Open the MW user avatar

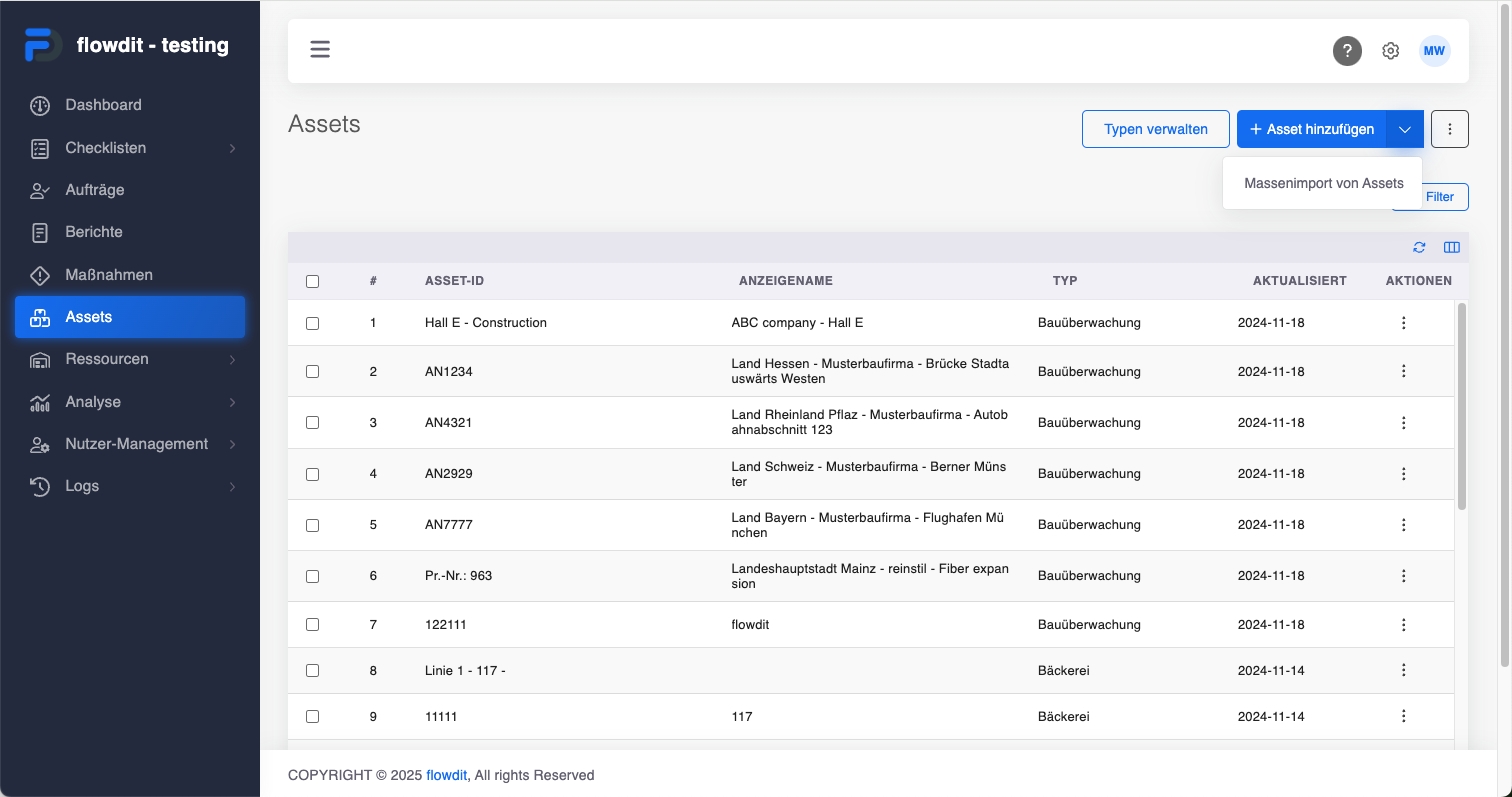point(1435,51)
